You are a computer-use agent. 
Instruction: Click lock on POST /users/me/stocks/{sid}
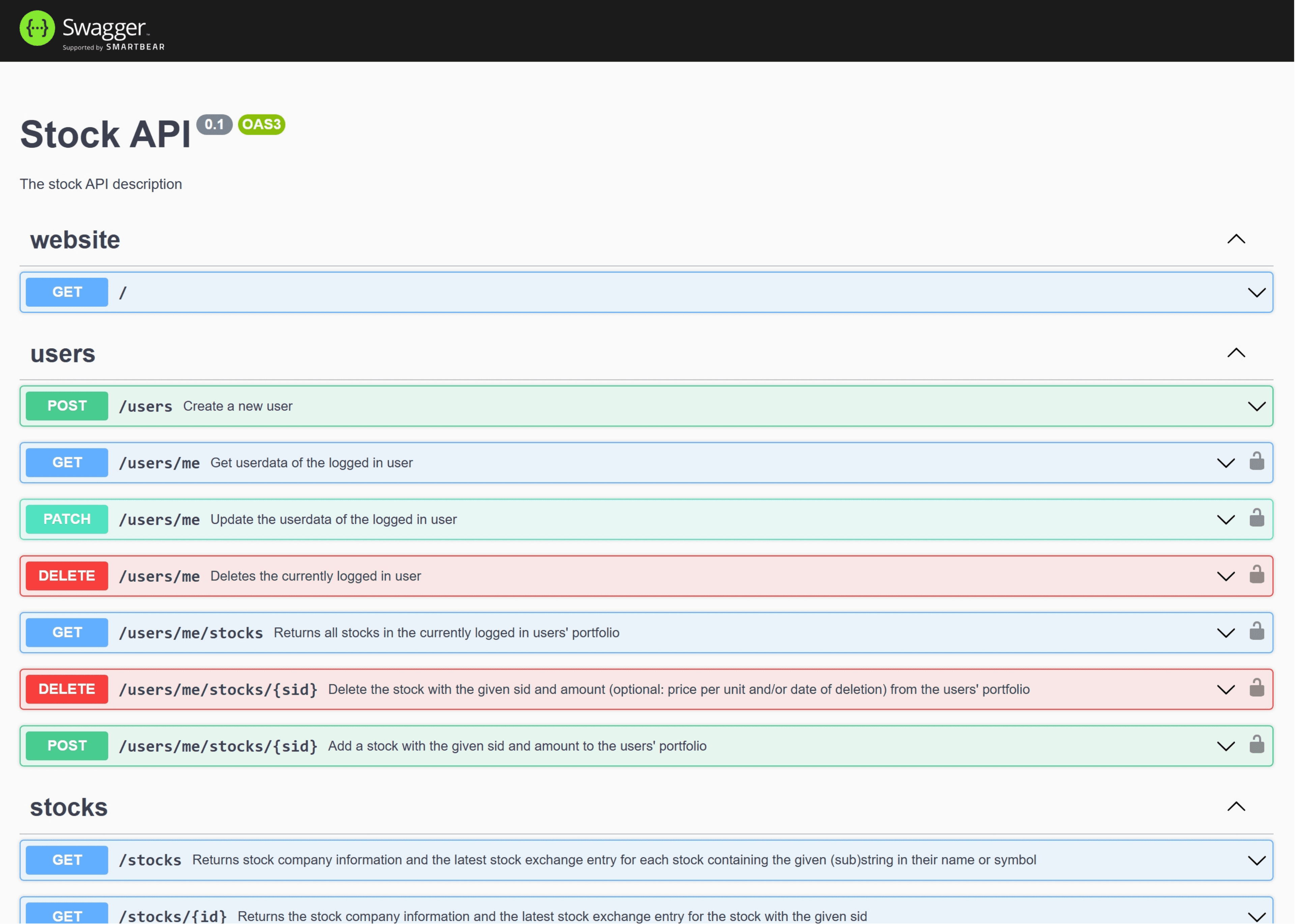(x=1256, y=745)
